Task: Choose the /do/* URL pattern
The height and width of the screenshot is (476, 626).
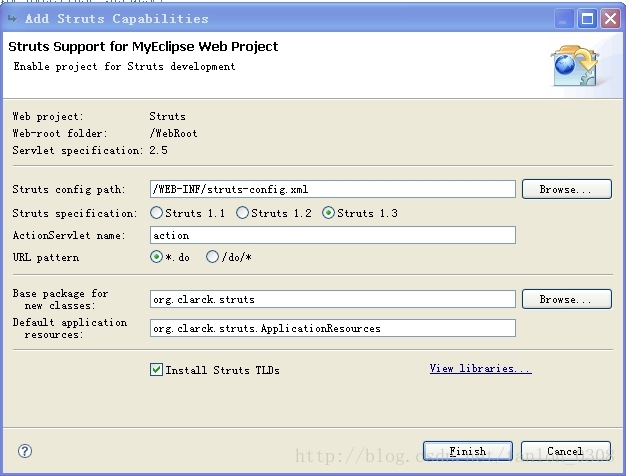Action: click(212, 257)
